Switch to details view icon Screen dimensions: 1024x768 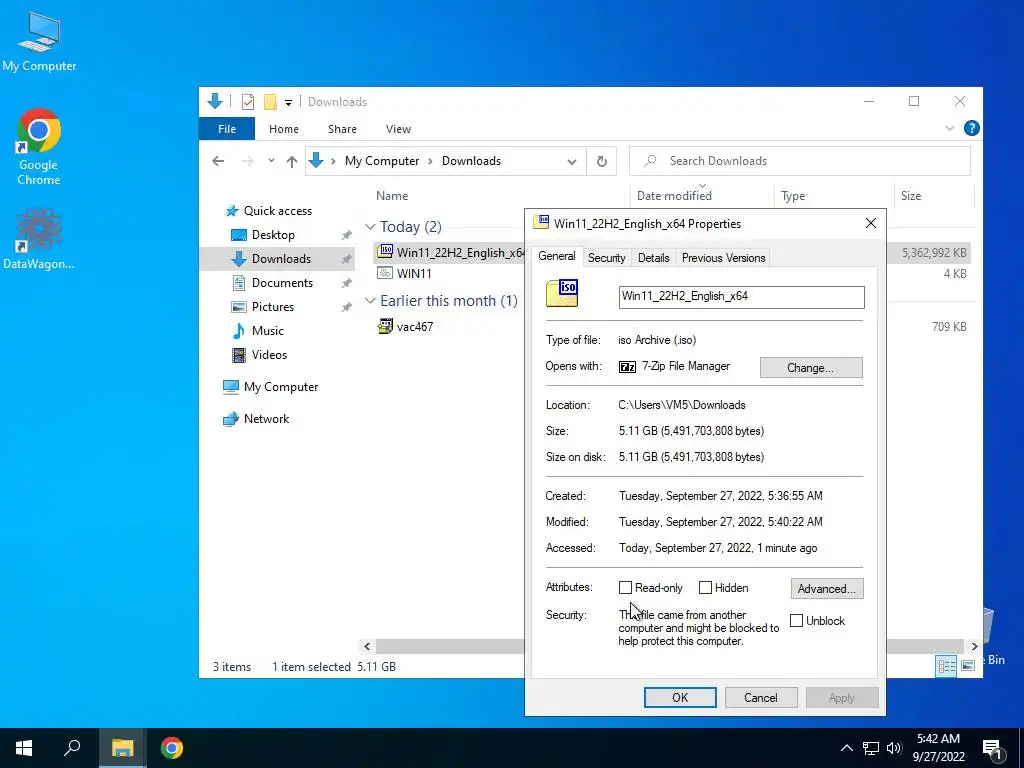pyautogui.click(x=946, y=666)
